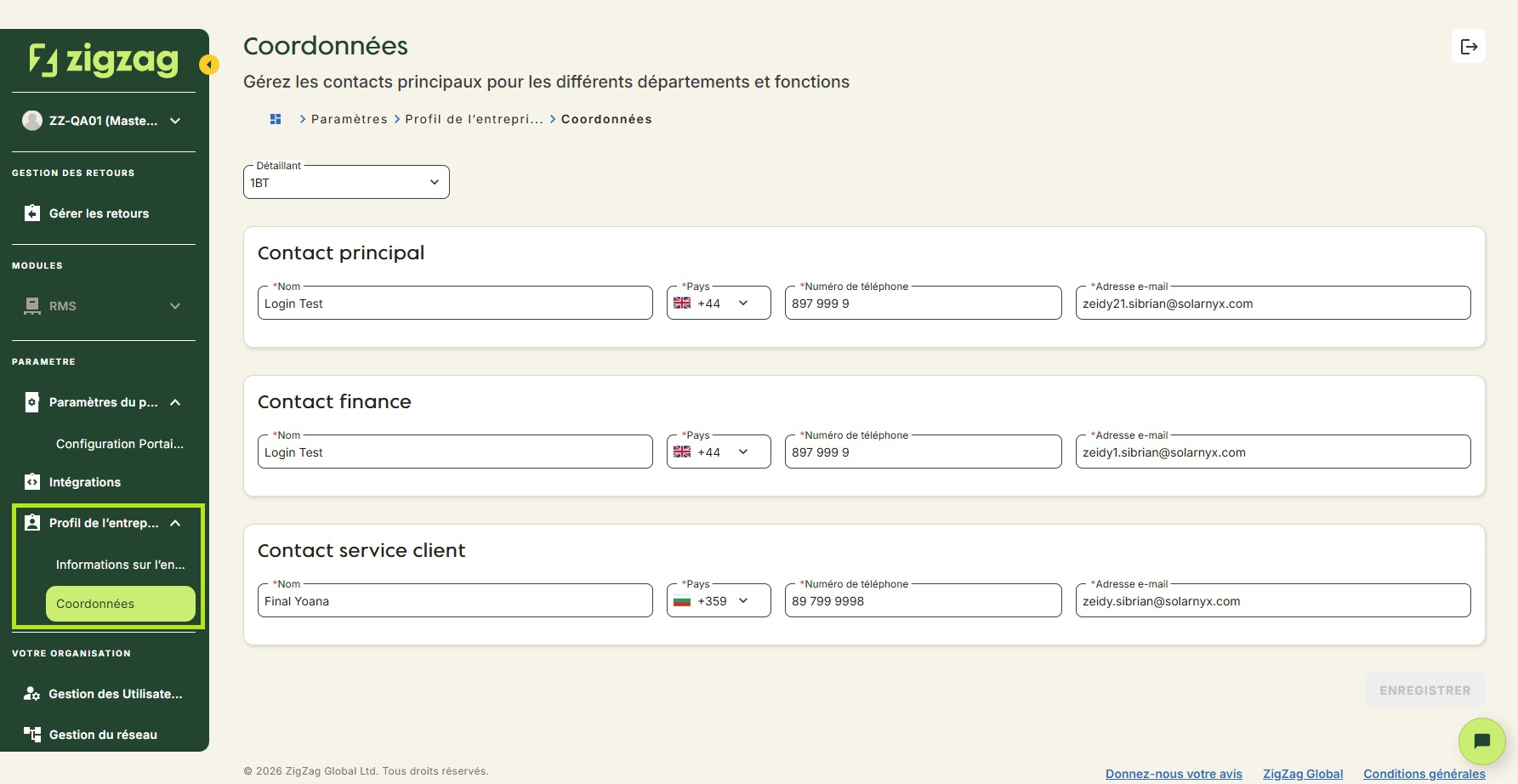Click phone field 89 799 9998

pos(923,600)
